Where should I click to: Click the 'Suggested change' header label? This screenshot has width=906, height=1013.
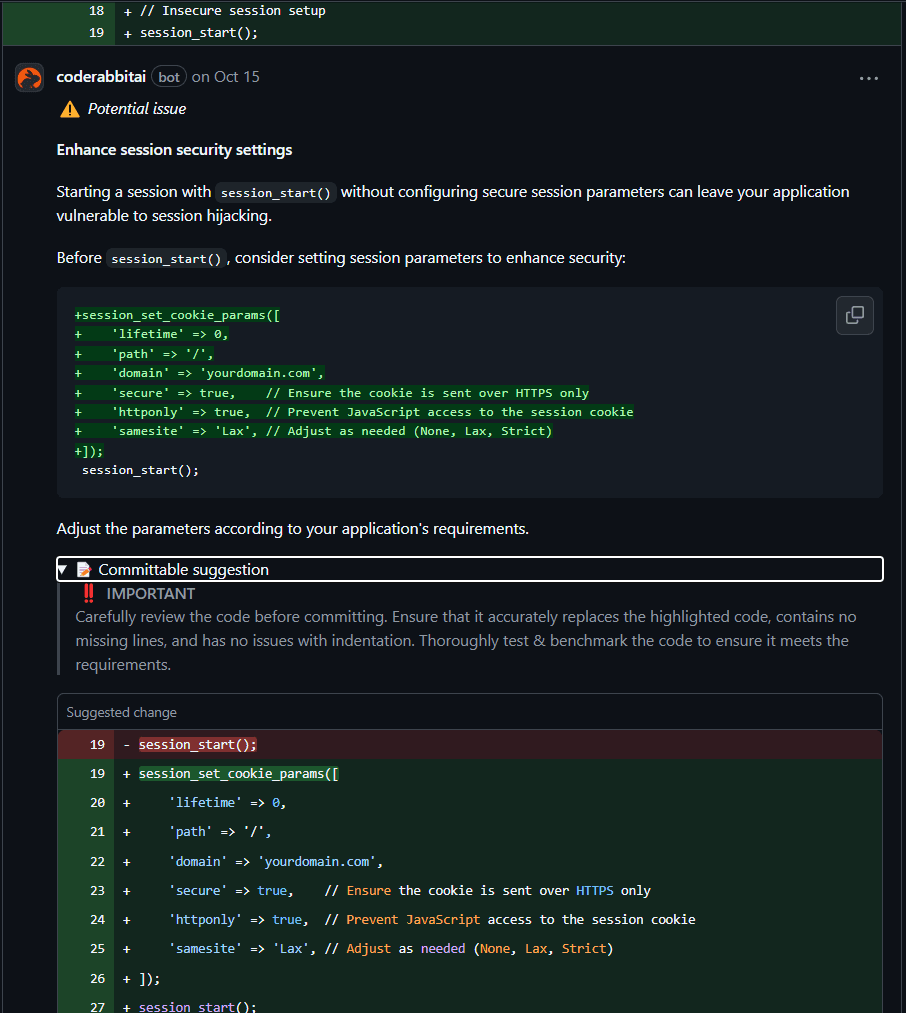click(x=121, y=713)
